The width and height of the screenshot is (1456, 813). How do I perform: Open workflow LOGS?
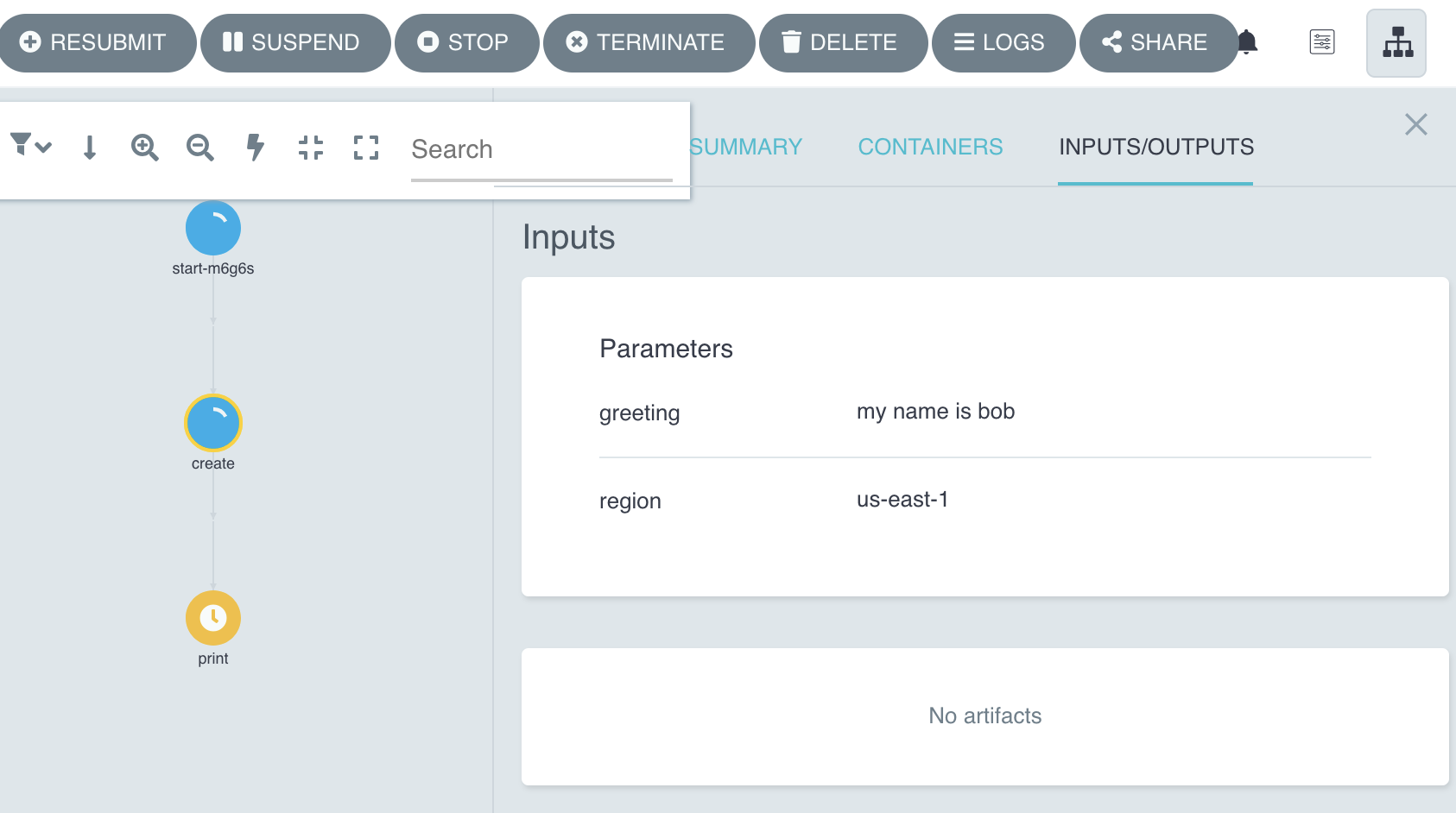point(1003,41)
